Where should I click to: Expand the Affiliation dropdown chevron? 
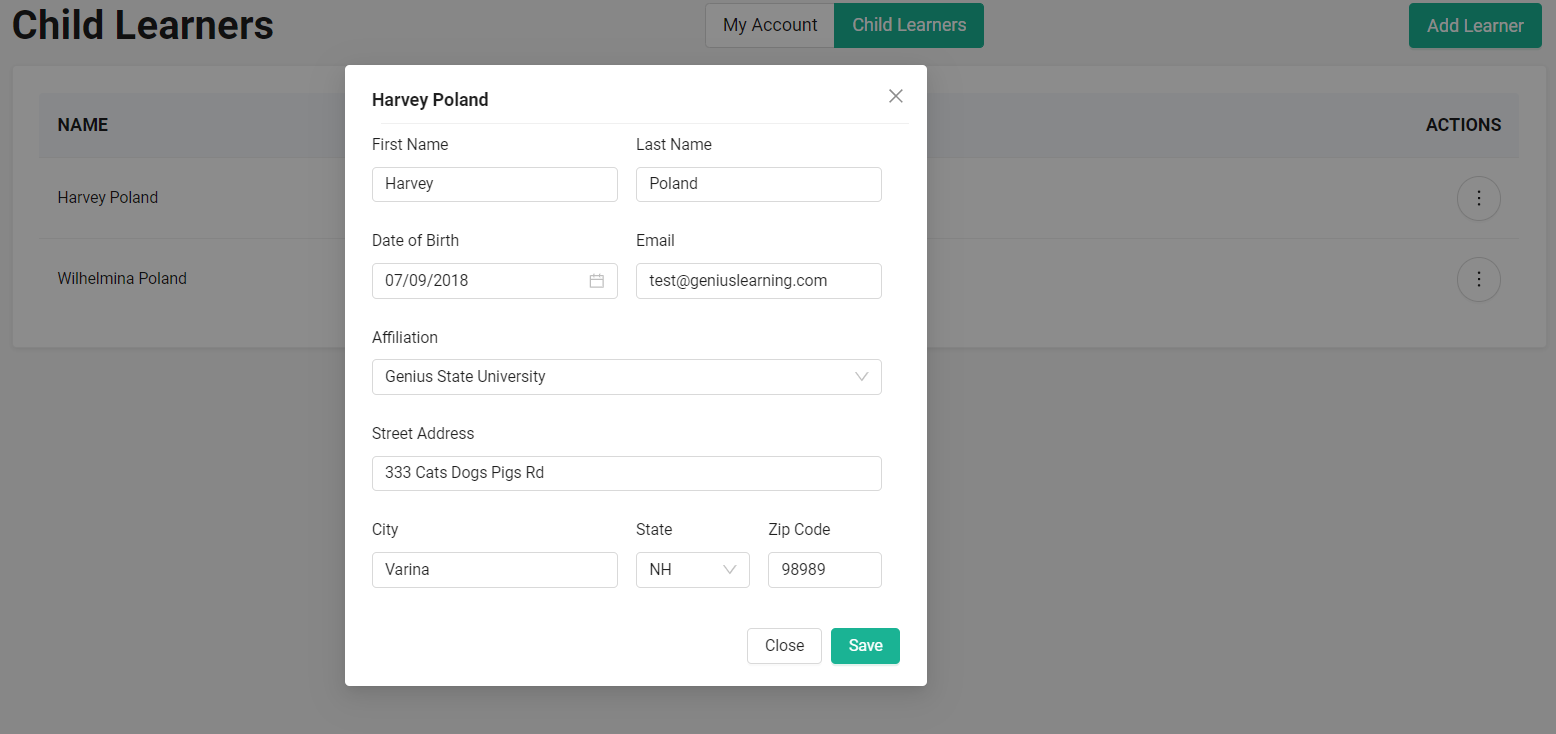coord(861,377)
